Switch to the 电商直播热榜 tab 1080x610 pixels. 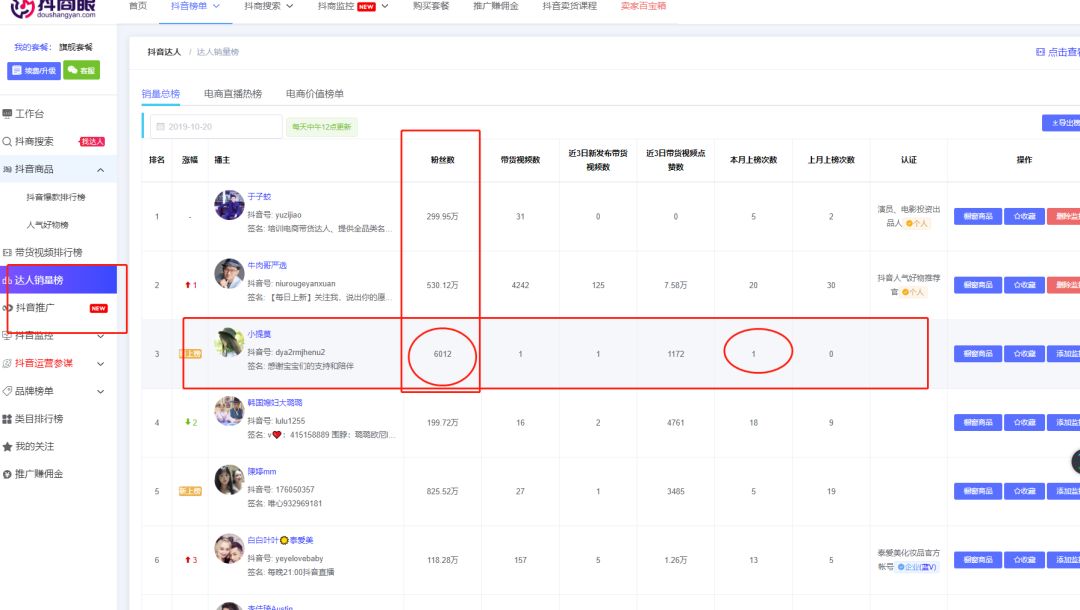point(233,94)
